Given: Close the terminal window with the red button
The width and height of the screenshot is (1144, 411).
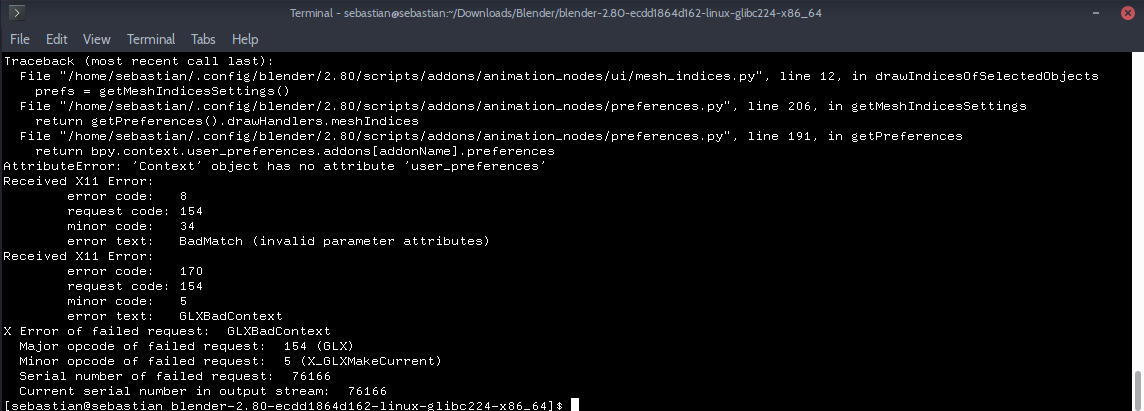Looking at the screenshot, I should 1127,13.
